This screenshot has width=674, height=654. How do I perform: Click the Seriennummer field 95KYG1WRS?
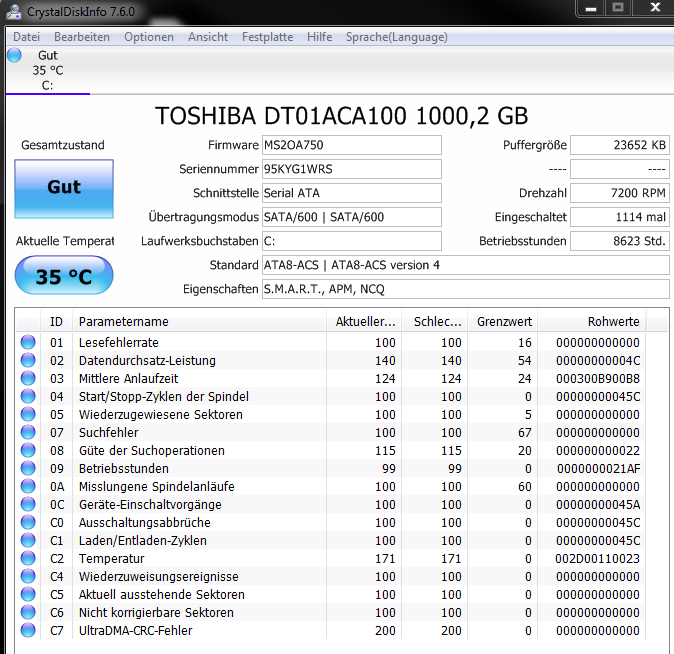pyautogui.click(x=352, y=169)
